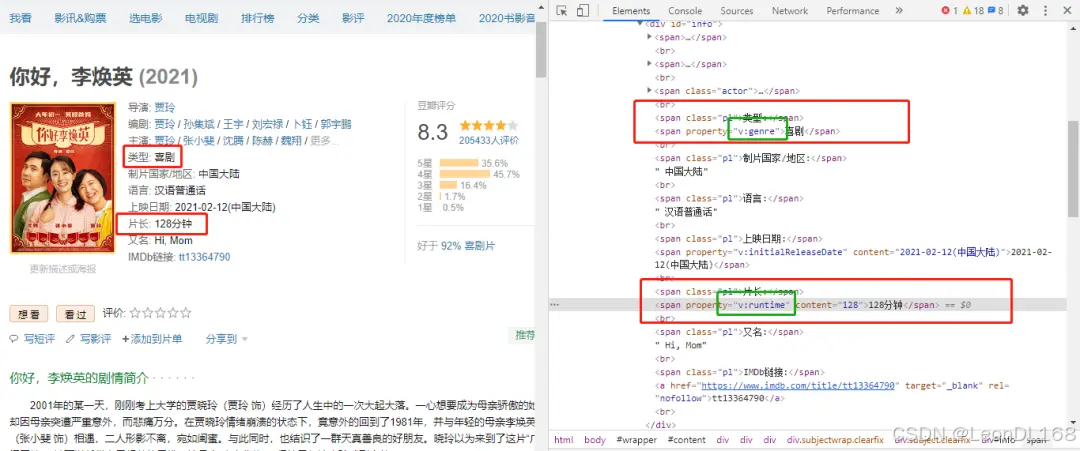
Task: Expand the first collapsed span node
Action: click(650, 37)
